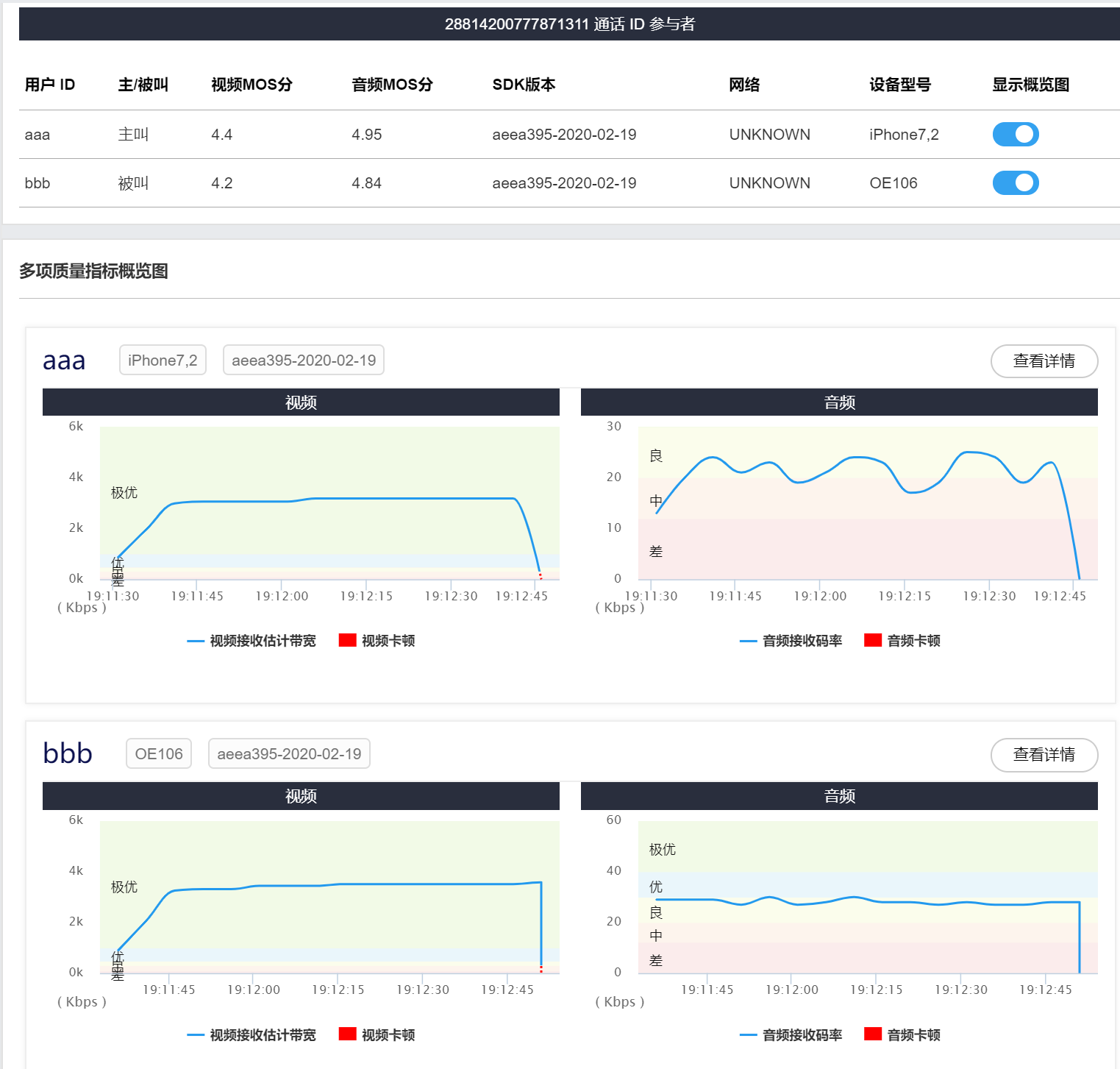Select the iPhone7,2 device tag next to aaa
The image size is (1120, 1069).
[x=163, y=360]
